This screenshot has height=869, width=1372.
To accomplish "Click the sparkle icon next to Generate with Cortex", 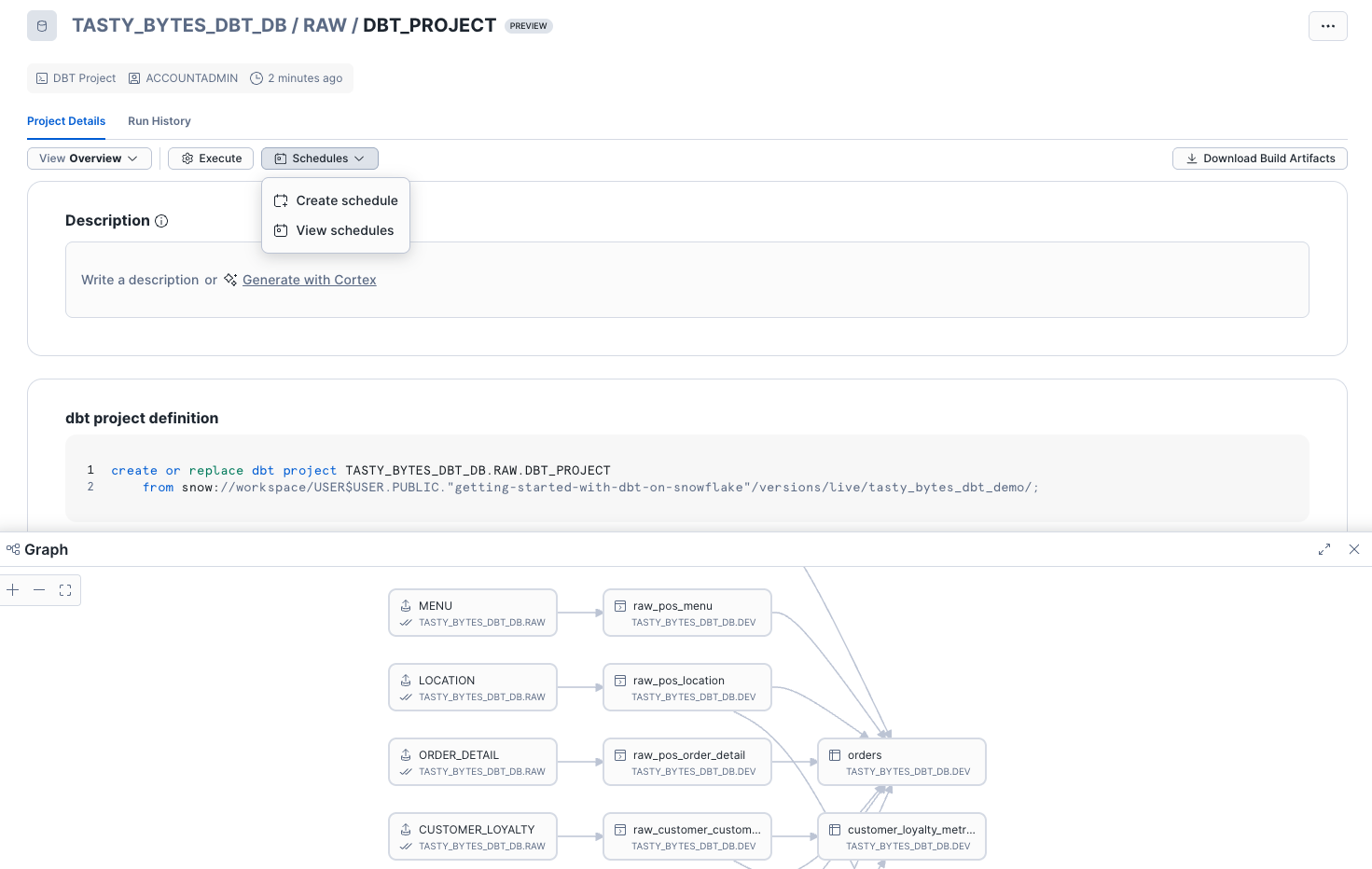I will coord(229,279).
